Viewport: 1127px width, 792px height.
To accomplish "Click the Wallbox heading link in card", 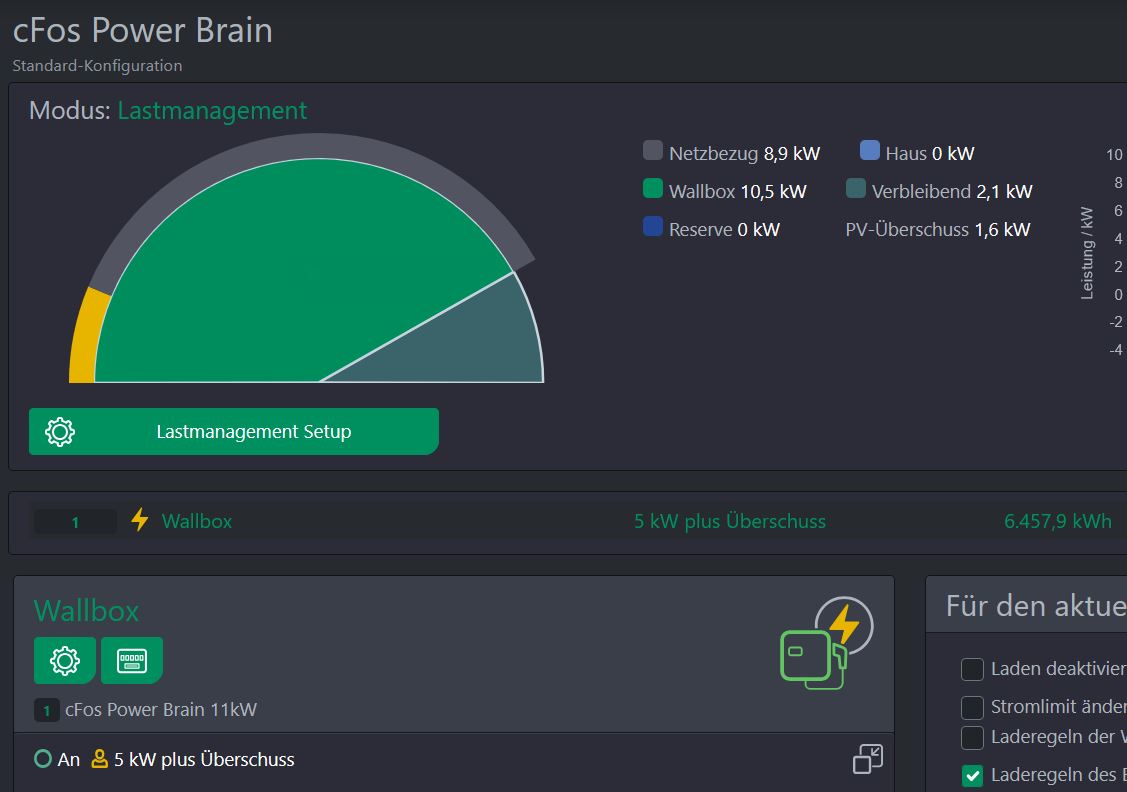I will click(86, 611).
